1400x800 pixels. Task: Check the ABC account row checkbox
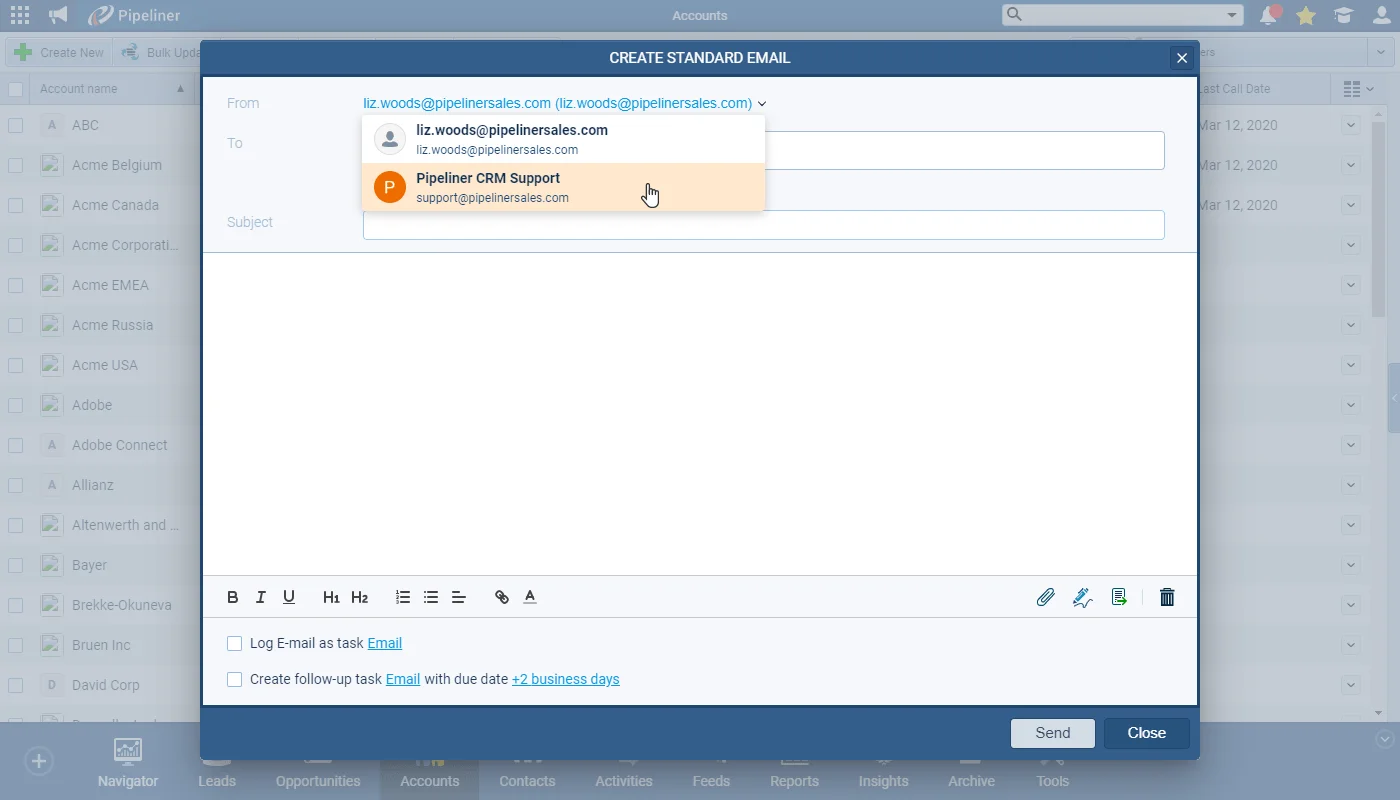click(x=15, y=125)
